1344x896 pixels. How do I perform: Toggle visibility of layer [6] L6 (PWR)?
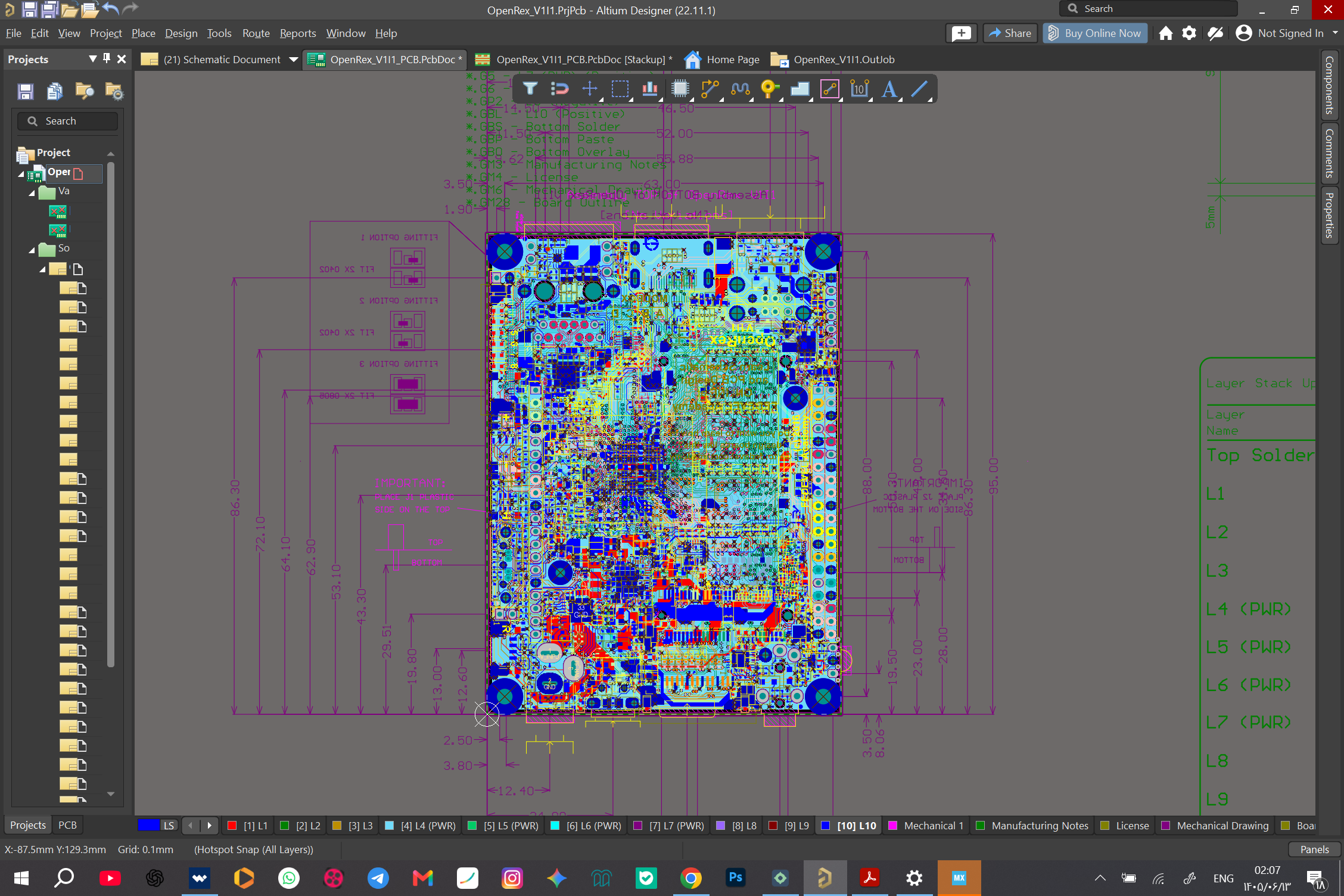point(555,826)
